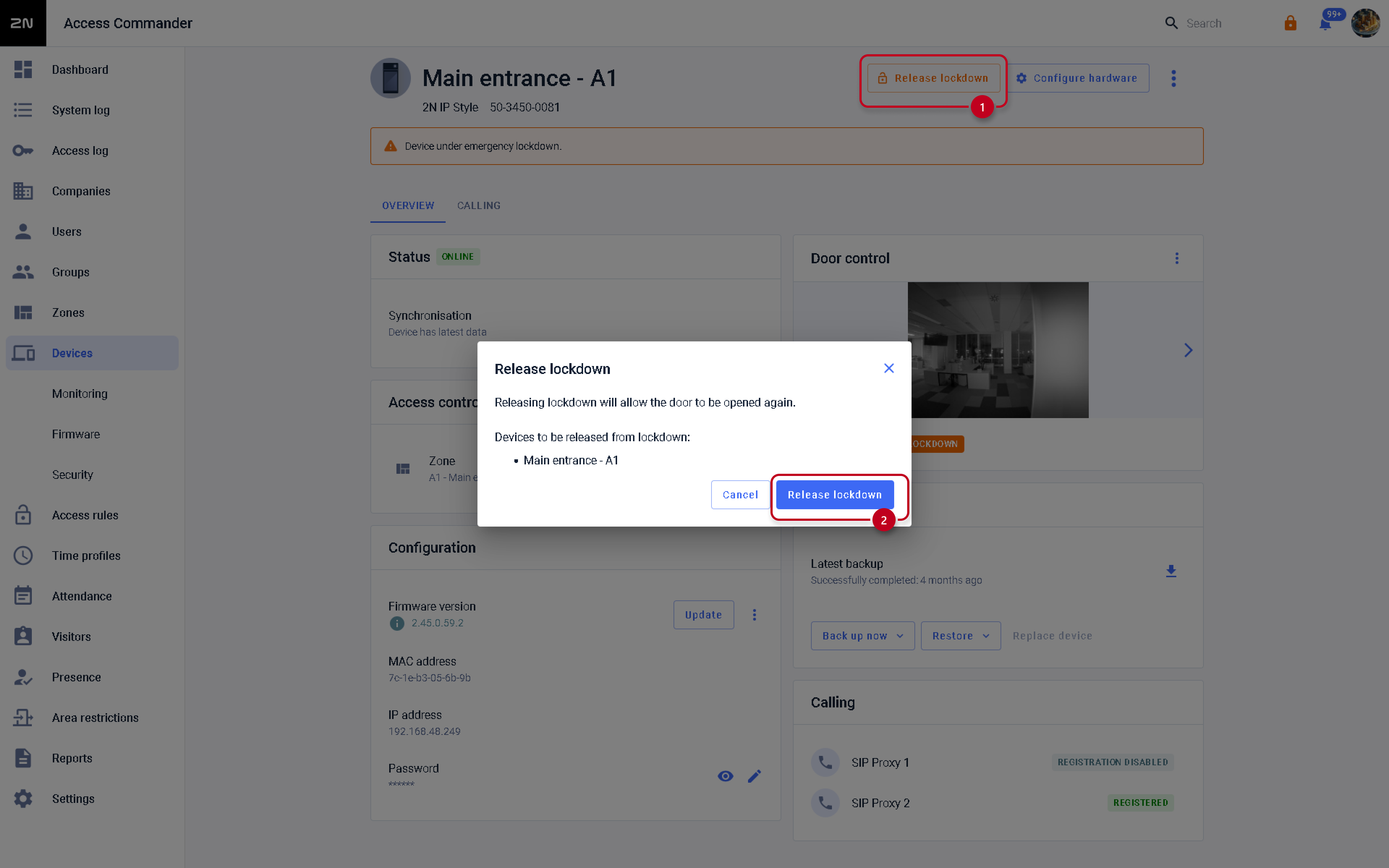Open the Firmware version three-dot menu
Screen dimensions: 1389x868
click(754, 615)
